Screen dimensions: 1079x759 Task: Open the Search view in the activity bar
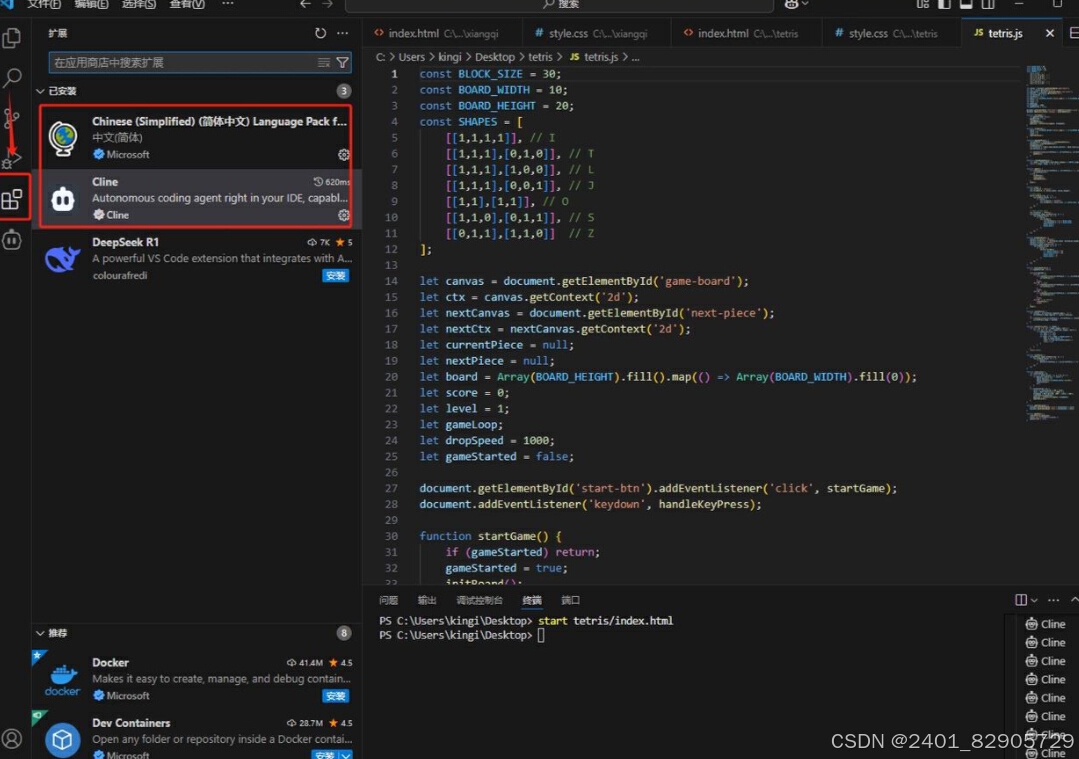pos(12,78)
